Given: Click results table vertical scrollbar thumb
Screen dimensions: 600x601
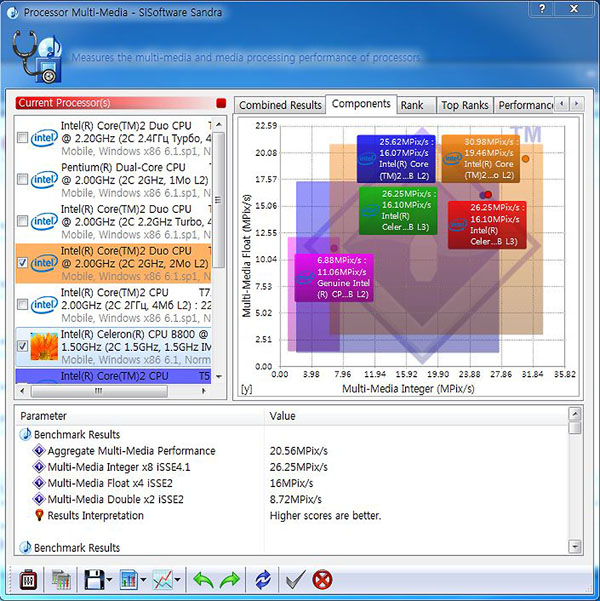Looking at the screenshot, I should coord(575,428).
